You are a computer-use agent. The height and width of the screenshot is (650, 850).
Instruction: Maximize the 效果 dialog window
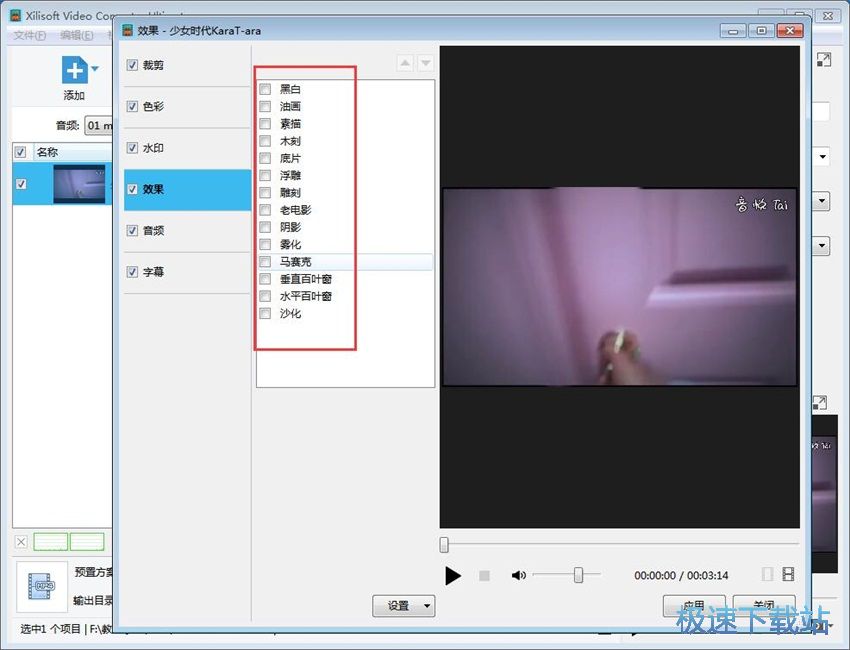click(x=761, y=31)
